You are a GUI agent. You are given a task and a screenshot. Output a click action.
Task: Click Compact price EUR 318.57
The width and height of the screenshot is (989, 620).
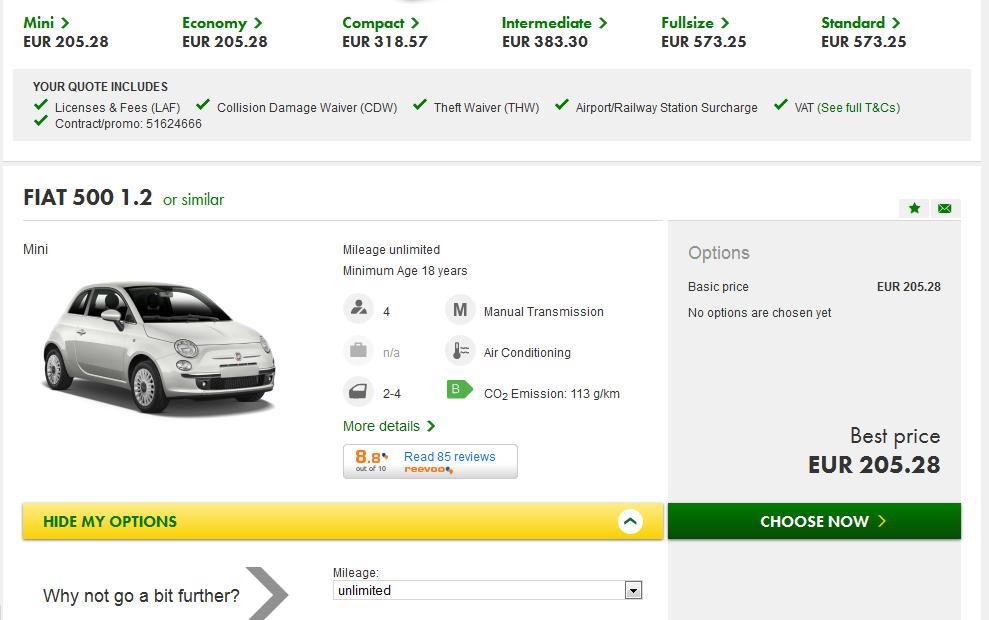click(385, 42)
